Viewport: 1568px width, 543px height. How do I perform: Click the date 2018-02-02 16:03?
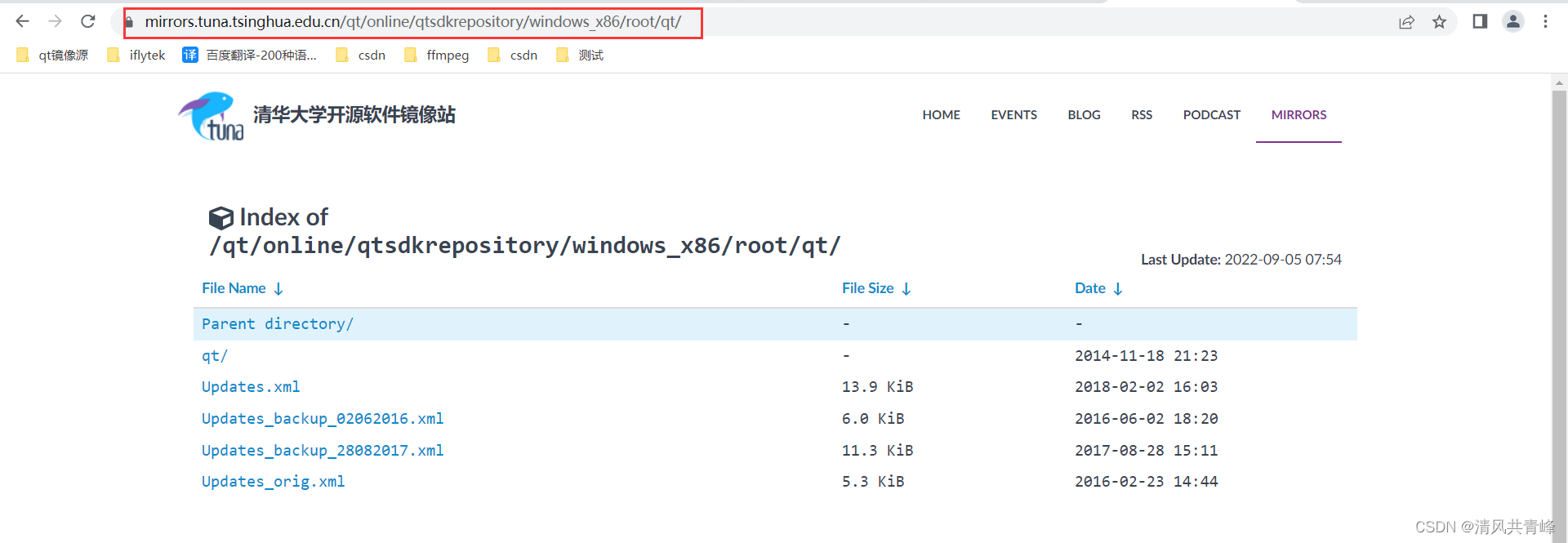pyautogui.click(x=1147, y=387)
